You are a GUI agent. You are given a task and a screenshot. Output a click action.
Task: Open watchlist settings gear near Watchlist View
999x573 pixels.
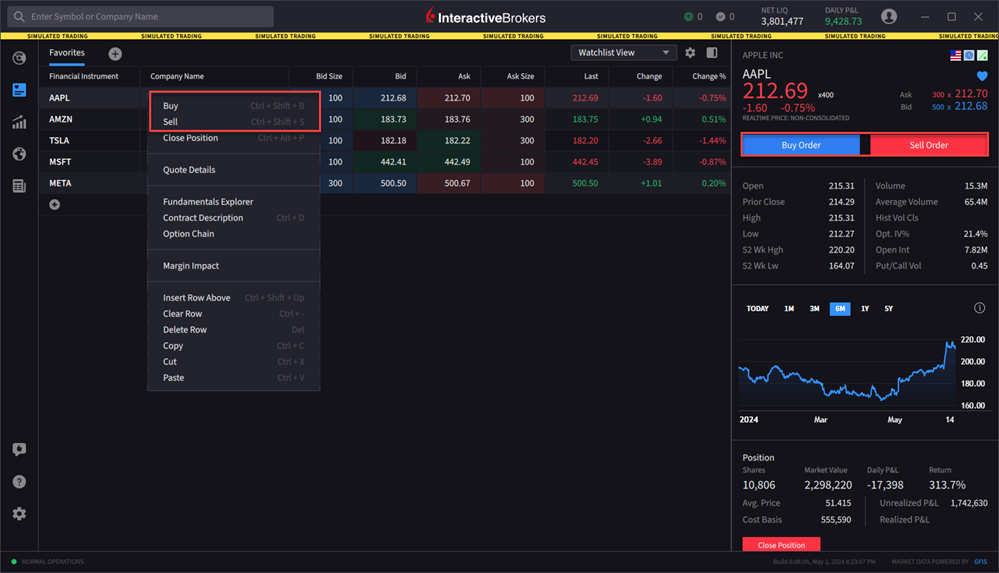(690, 52)
